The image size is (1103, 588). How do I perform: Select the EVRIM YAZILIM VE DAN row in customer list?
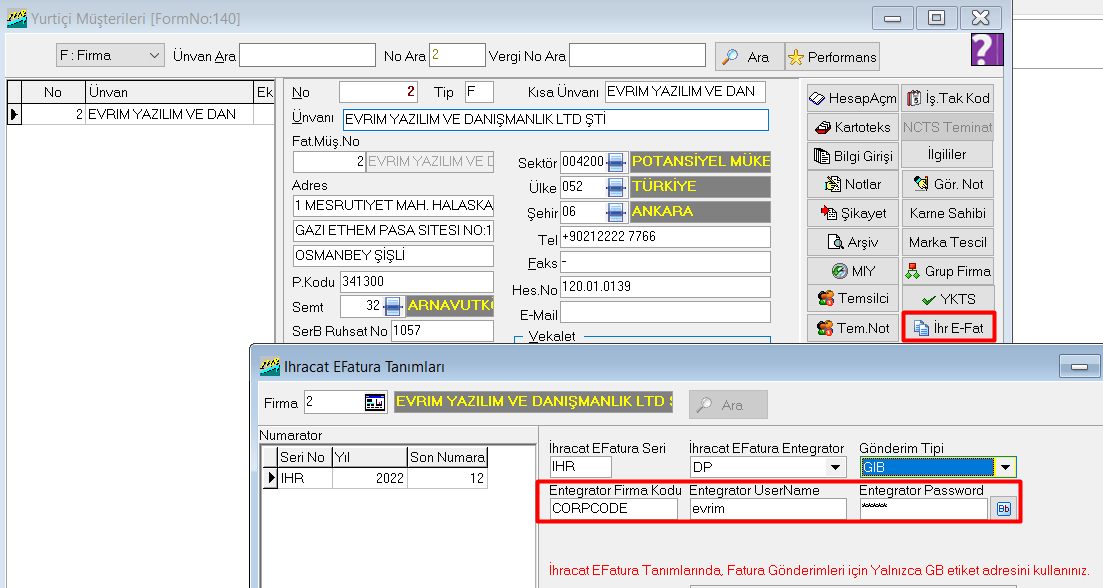tap(140, 115)
